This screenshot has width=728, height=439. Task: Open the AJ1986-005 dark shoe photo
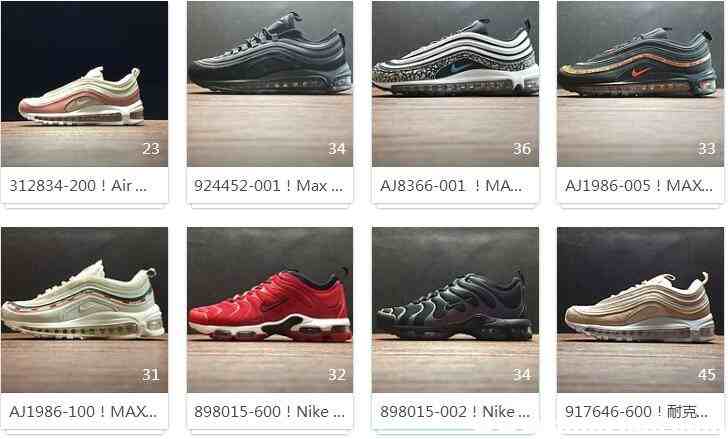(x=640, y=84)
